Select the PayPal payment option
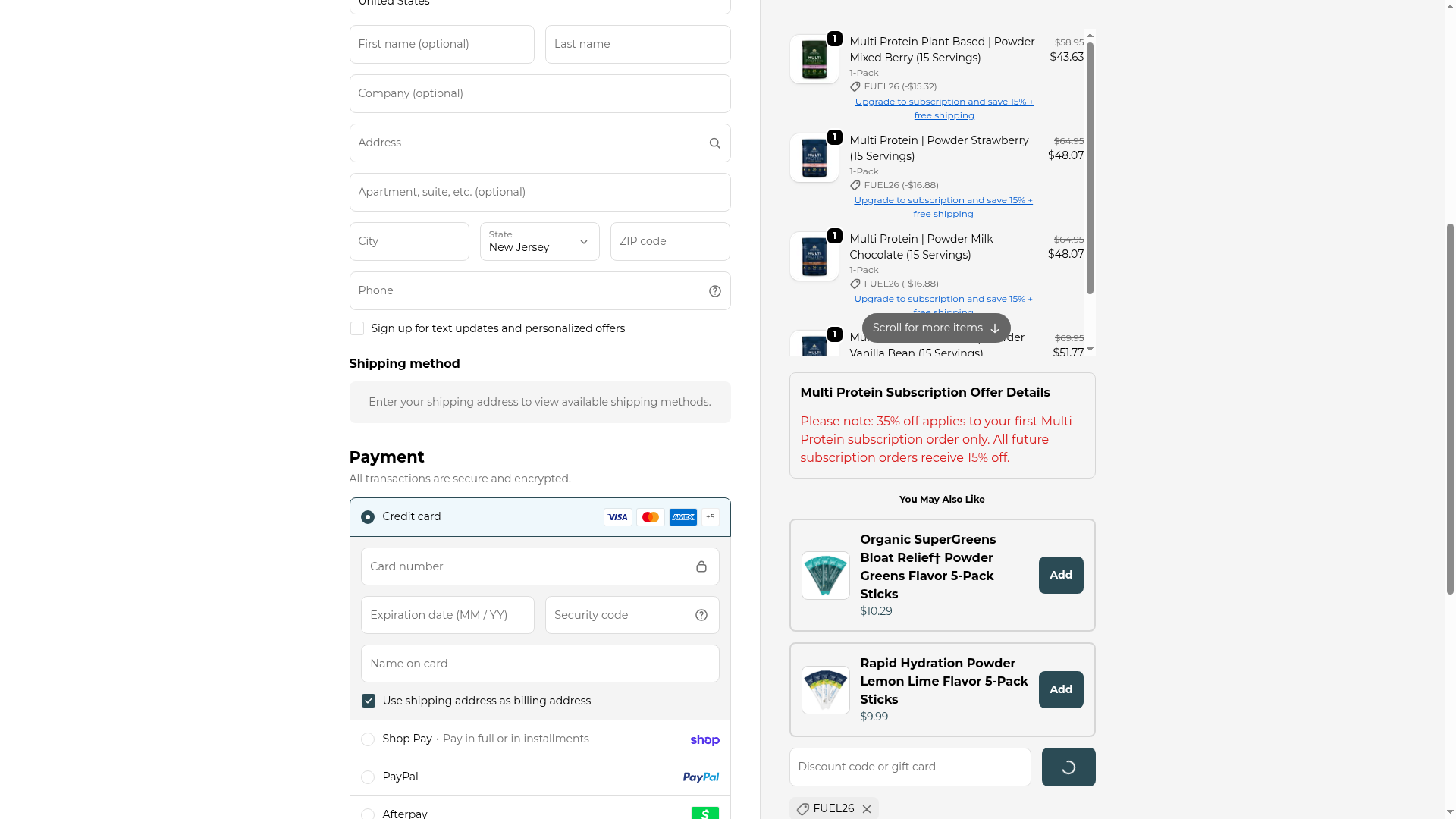 click(x=368, y=777)
